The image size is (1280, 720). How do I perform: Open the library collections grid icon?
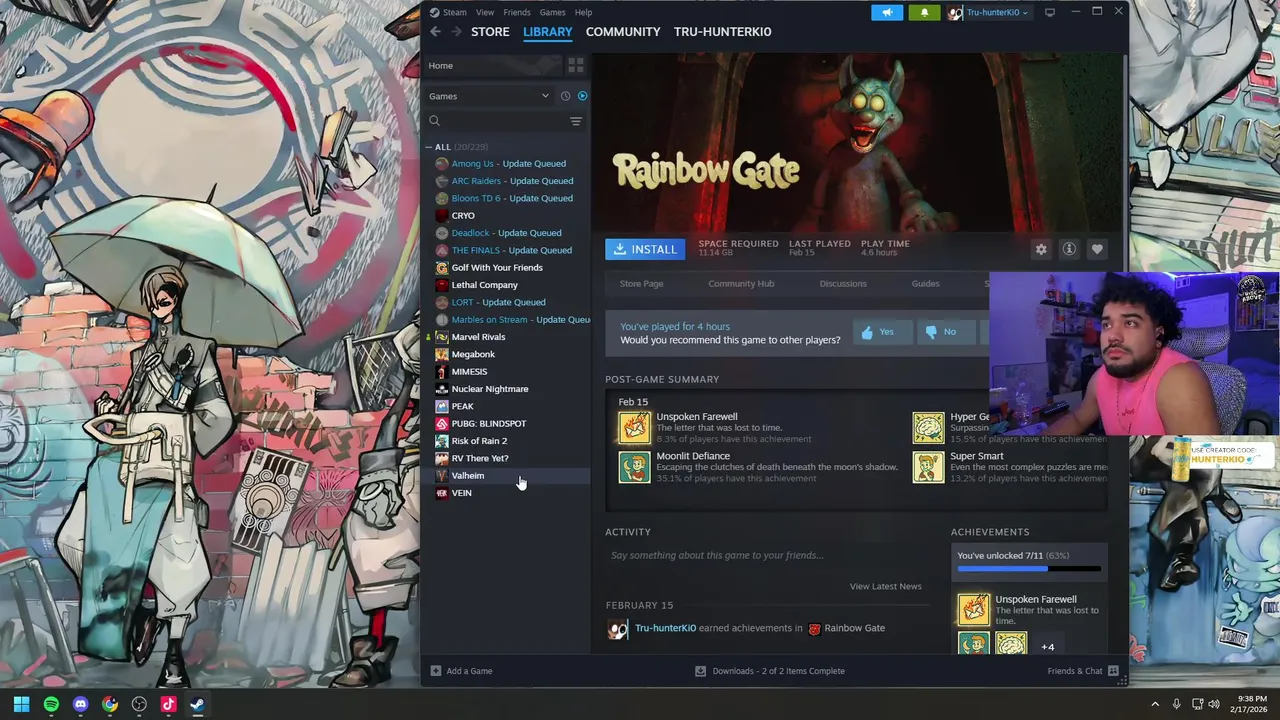tap(576, 65)
